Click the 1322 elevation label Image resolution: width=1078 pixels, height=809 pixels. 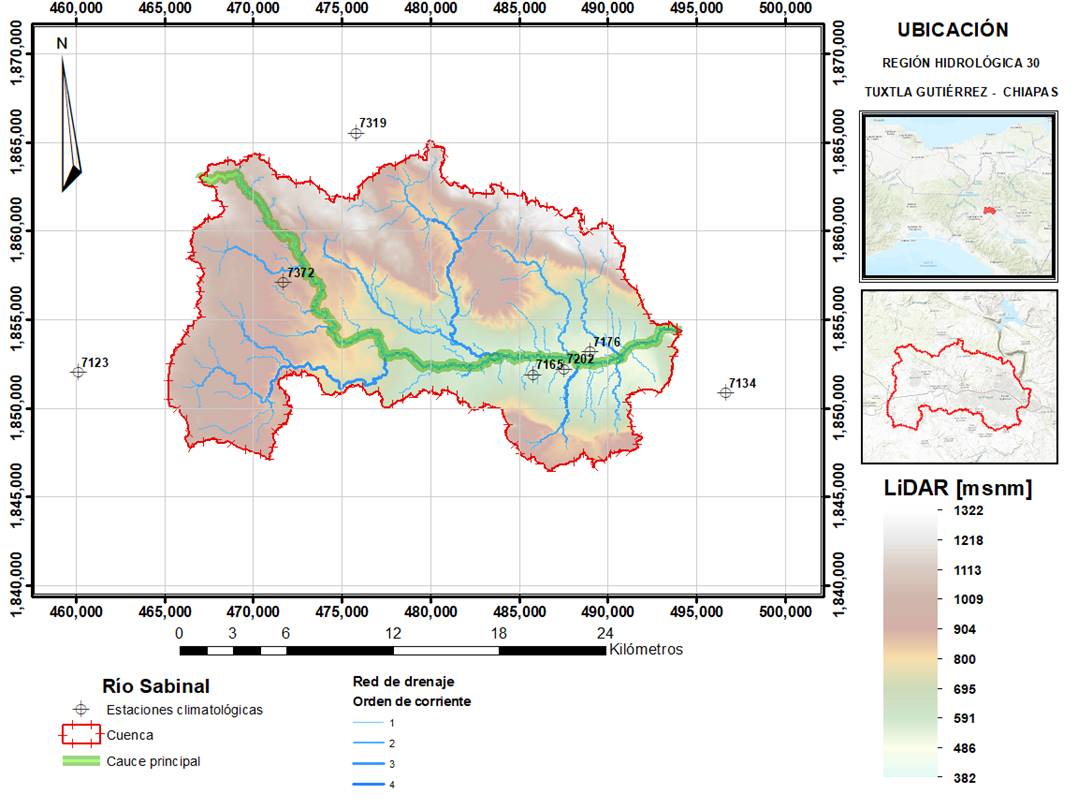pyautogui.click(x=967, y=511)
